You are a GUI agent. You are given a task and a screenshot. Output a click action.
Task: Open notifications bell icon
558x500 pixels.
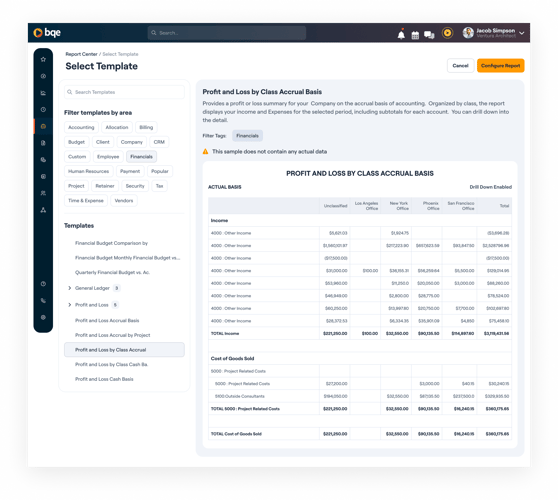click(x=401, y=34)
